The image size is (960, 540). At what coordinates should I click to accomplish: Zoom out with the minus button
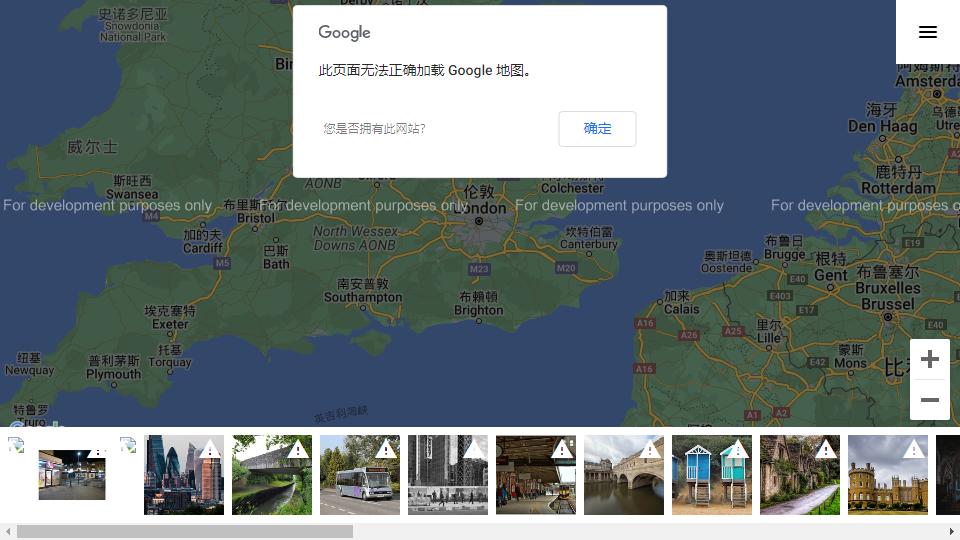click(929, 400)
